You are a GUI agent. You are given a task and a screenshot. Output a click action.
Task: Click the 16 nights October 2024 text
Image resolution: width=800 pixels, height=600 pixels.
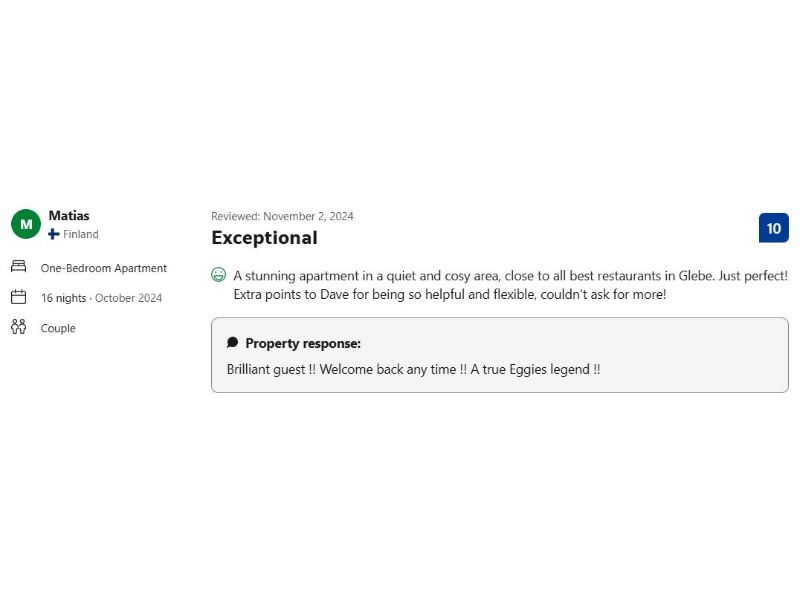(101, 298)
